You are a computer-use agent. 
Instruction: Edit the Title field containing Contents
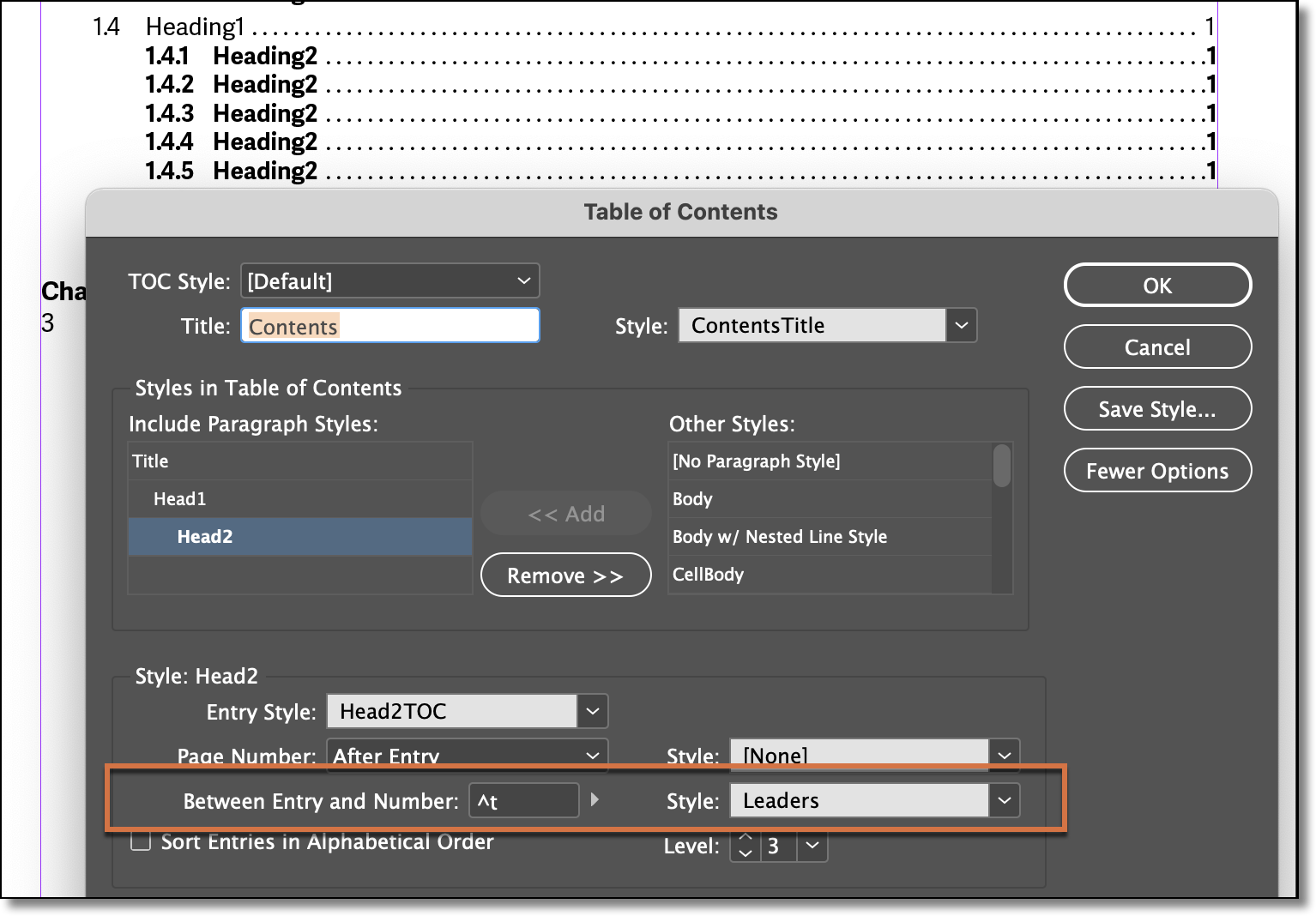pyautogui.click(x=389, y=326)
